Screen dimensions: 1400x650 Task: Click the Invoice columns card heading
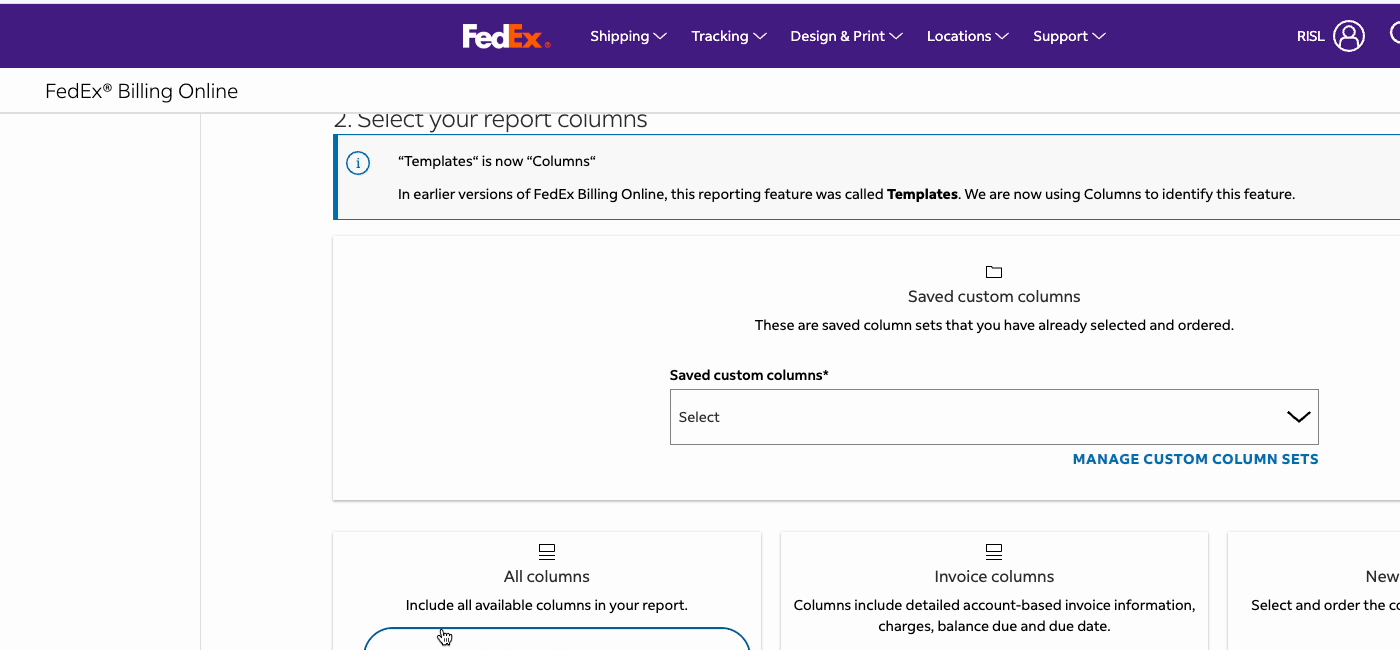pyautogui.click(x=994, y=576)
